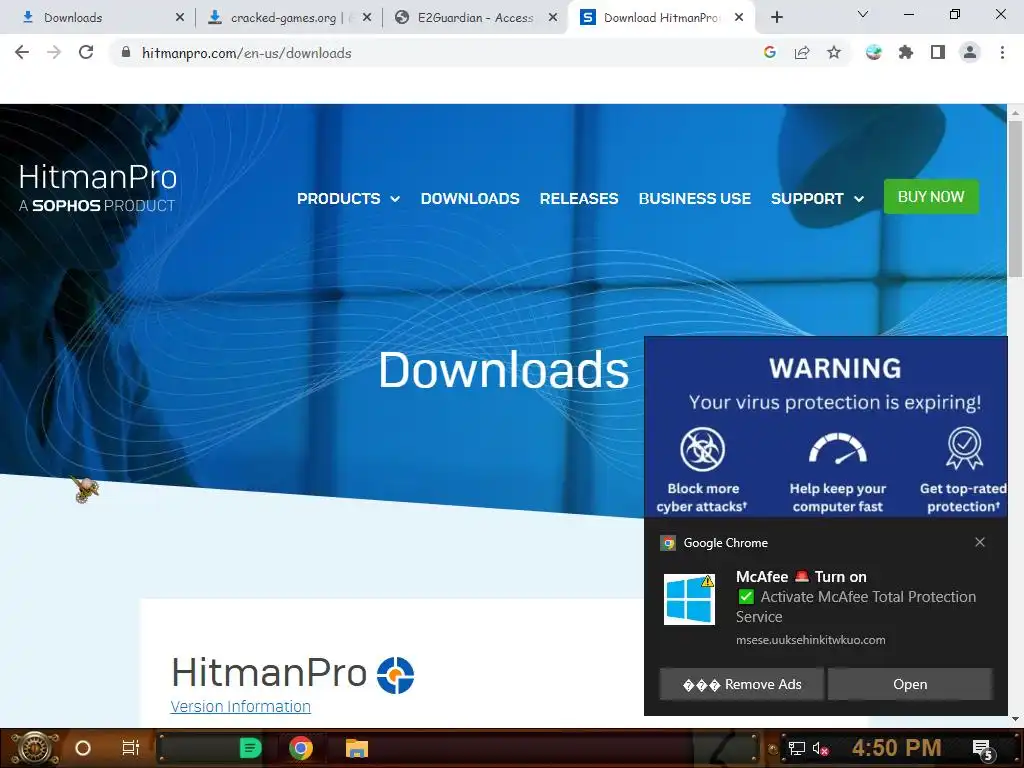The height and width of the screenshot is (768, 1024).
Task: Click the padlock site info icon
Action: pyautogui.click(x=126, y=53)
